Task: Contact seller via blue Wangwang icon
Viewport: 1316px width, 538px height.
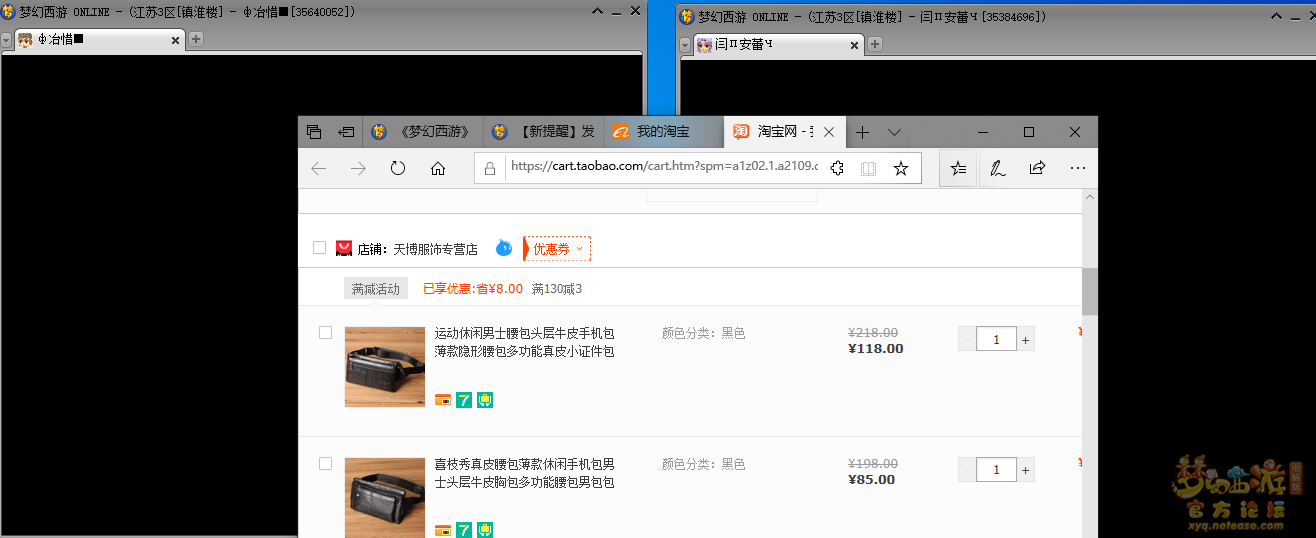Action: click(x=504, y=248)
